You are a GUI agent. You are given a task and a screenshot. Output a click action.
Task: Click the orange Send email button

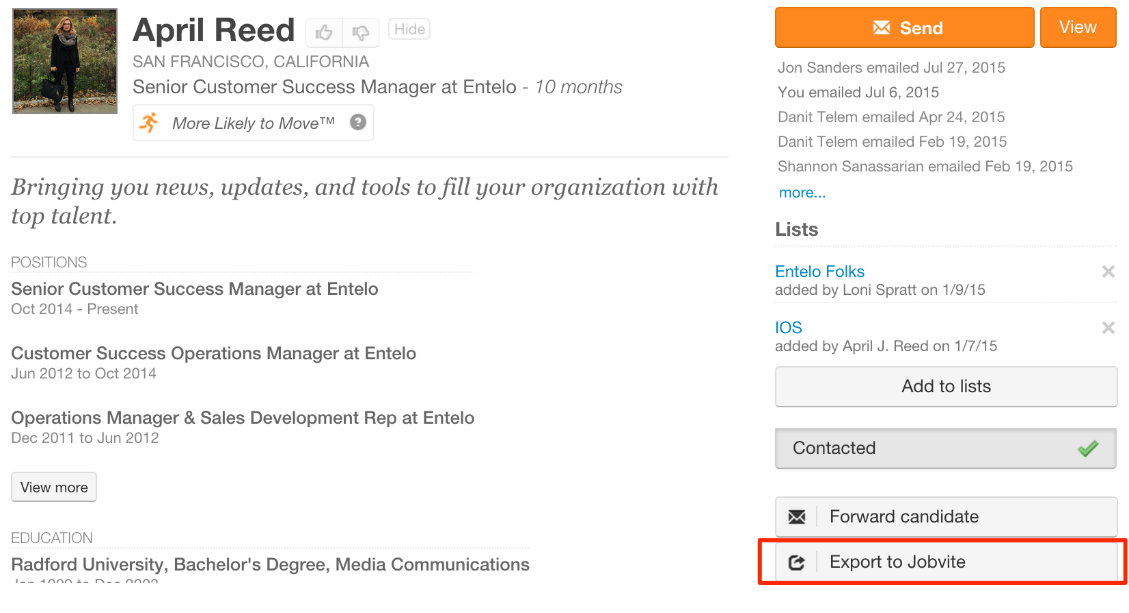(904, 28)
